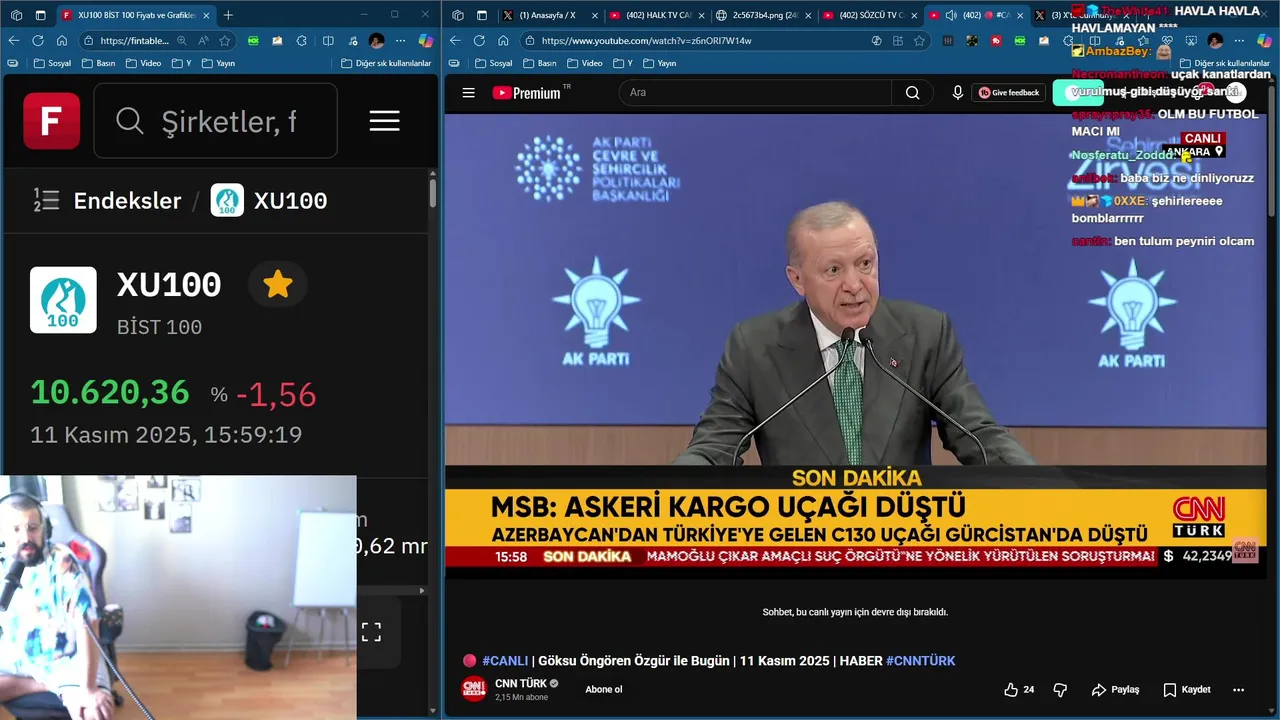Close the XU100 BİST 100 tab
This screenshot has width=1280, height=720.
[206, 15]
